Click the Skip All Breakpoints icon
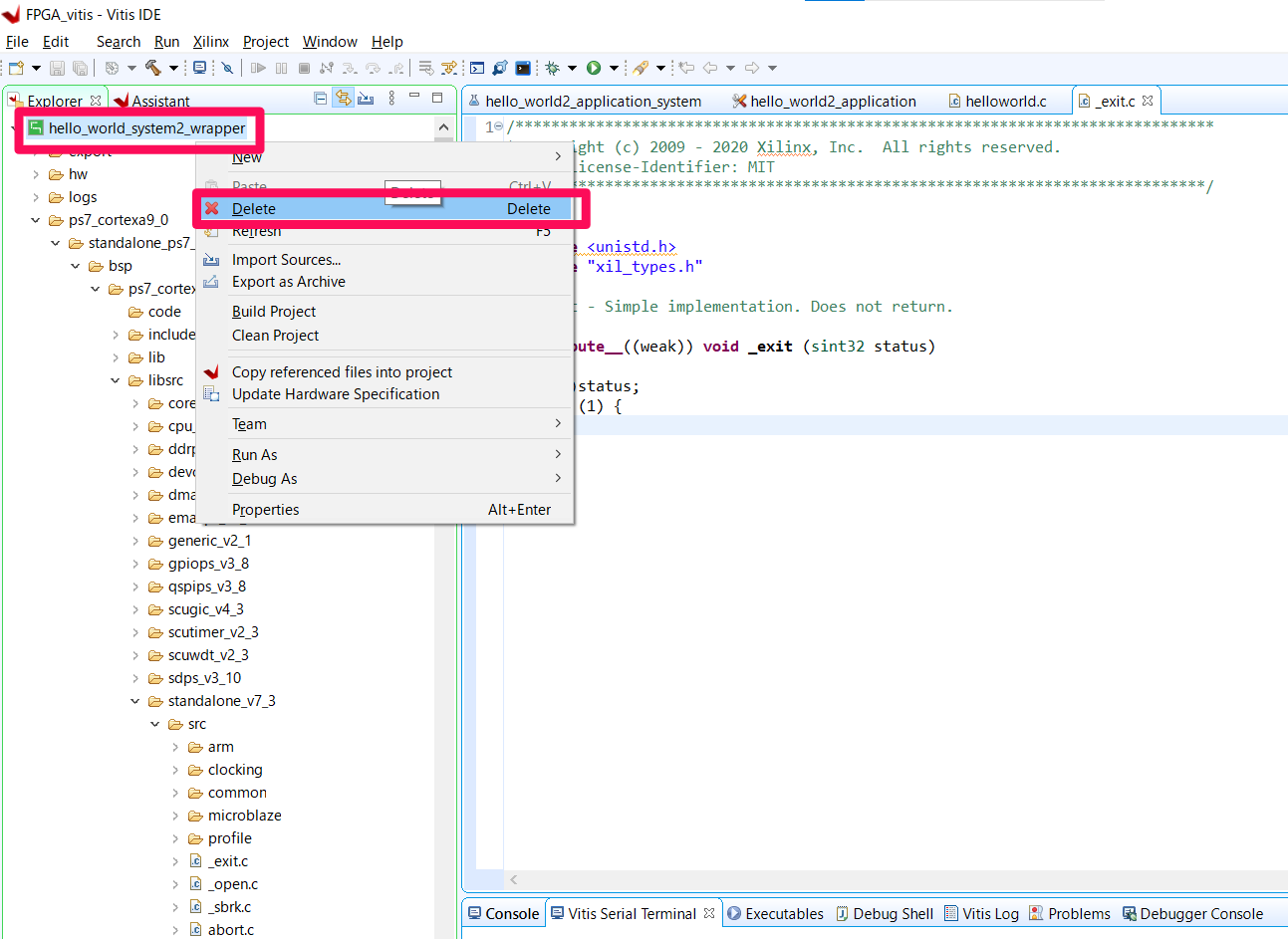This screenshot has height=939, width=1288. [x=227, y=68]
